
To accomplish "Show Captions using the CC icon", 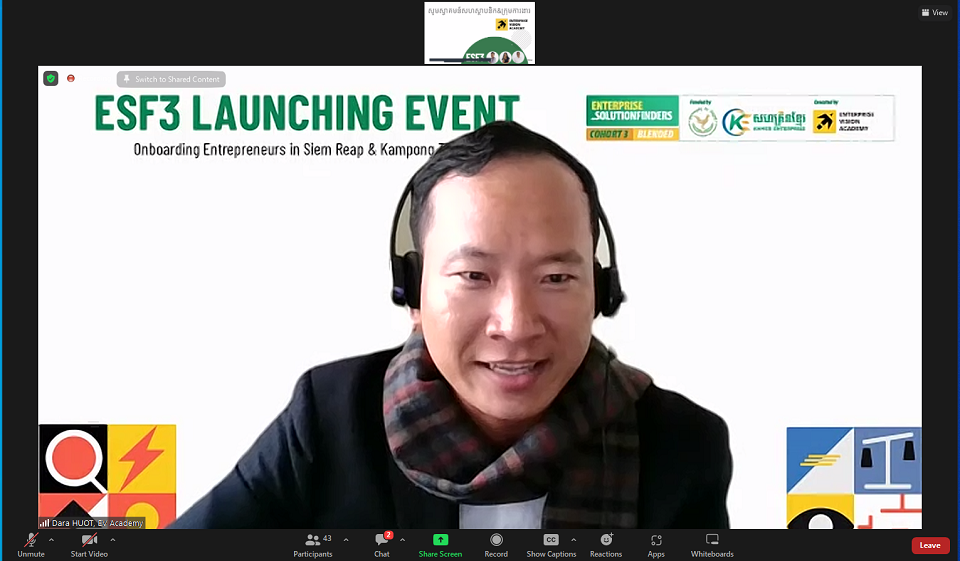I will (551, 540).
